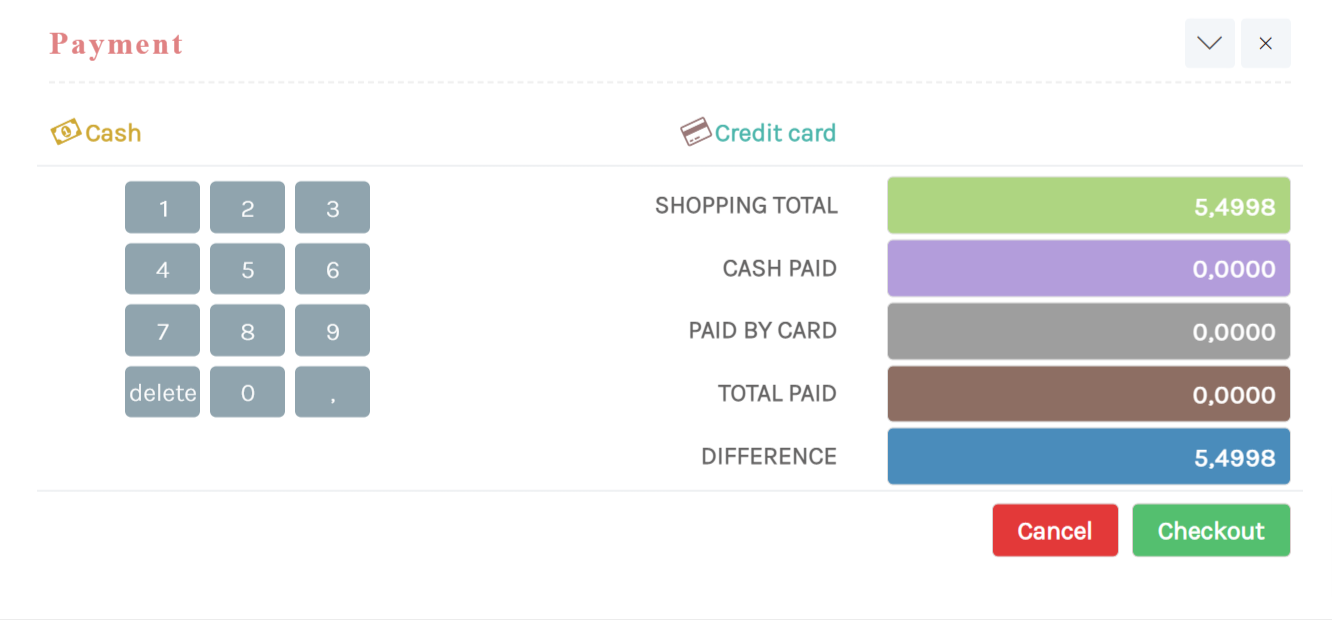Tap keypad digit 1
Image resolution: width=1332 pixels, height=620 pixels.
[162, 207]
